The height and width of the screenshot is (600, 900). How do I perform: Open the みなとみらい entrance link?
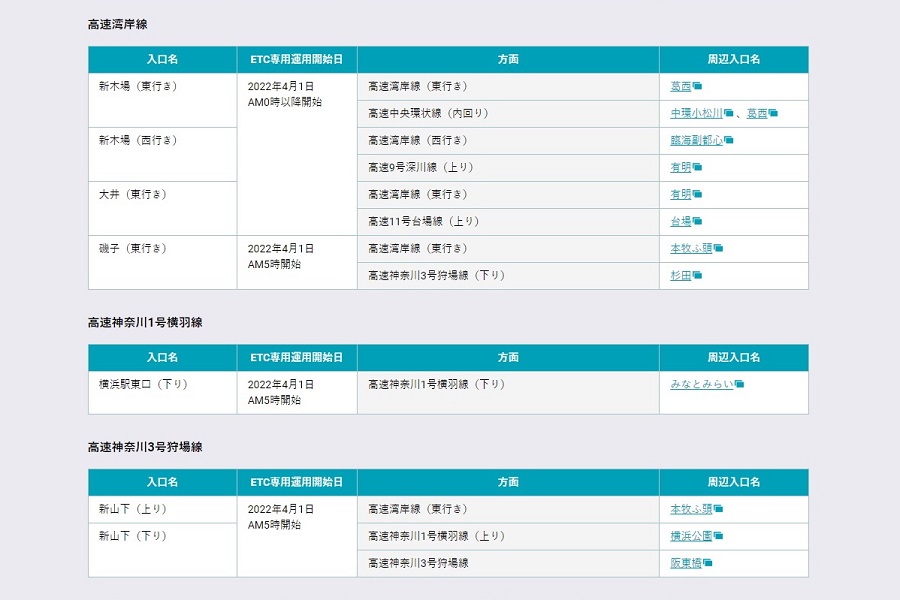703,384
